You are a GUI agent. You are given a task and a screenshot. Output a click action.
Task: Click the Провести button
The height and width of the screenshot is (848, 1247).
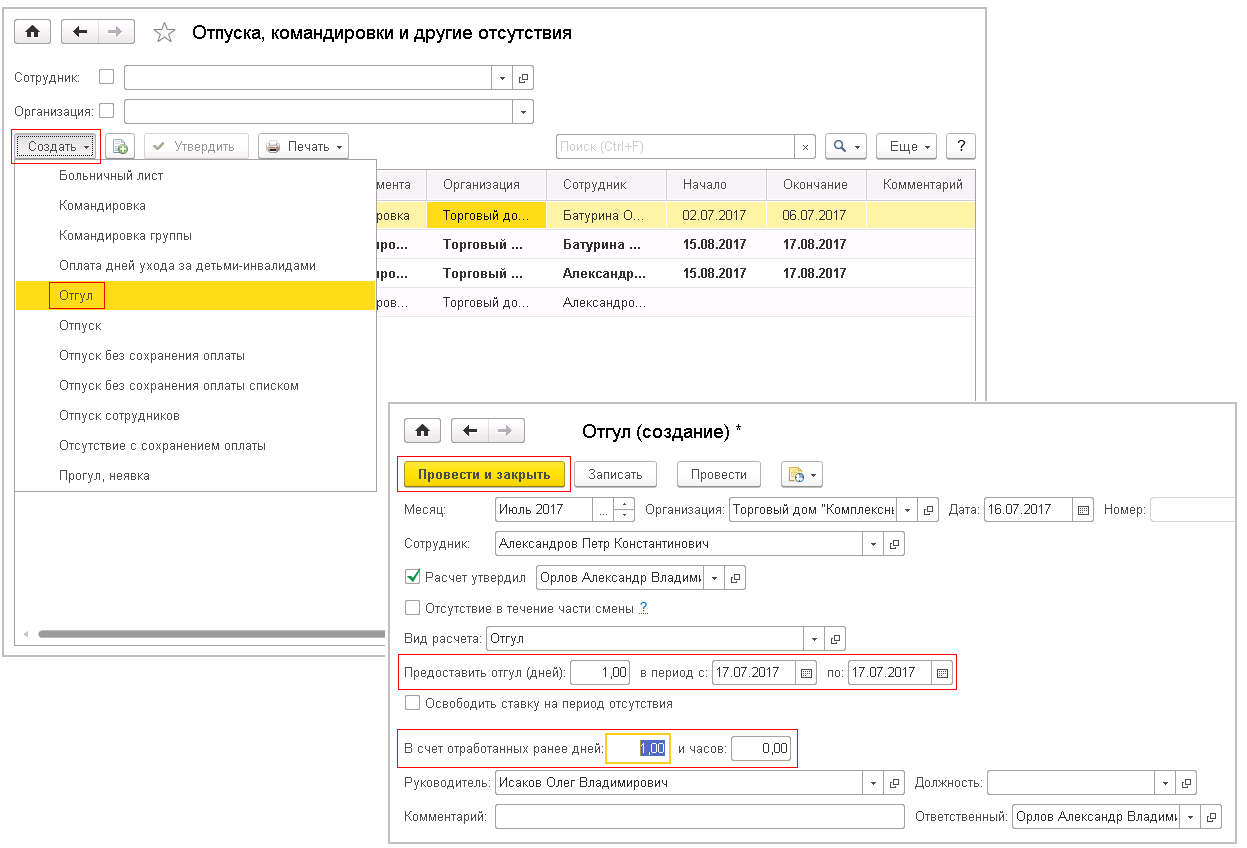(x=718, y=474)
